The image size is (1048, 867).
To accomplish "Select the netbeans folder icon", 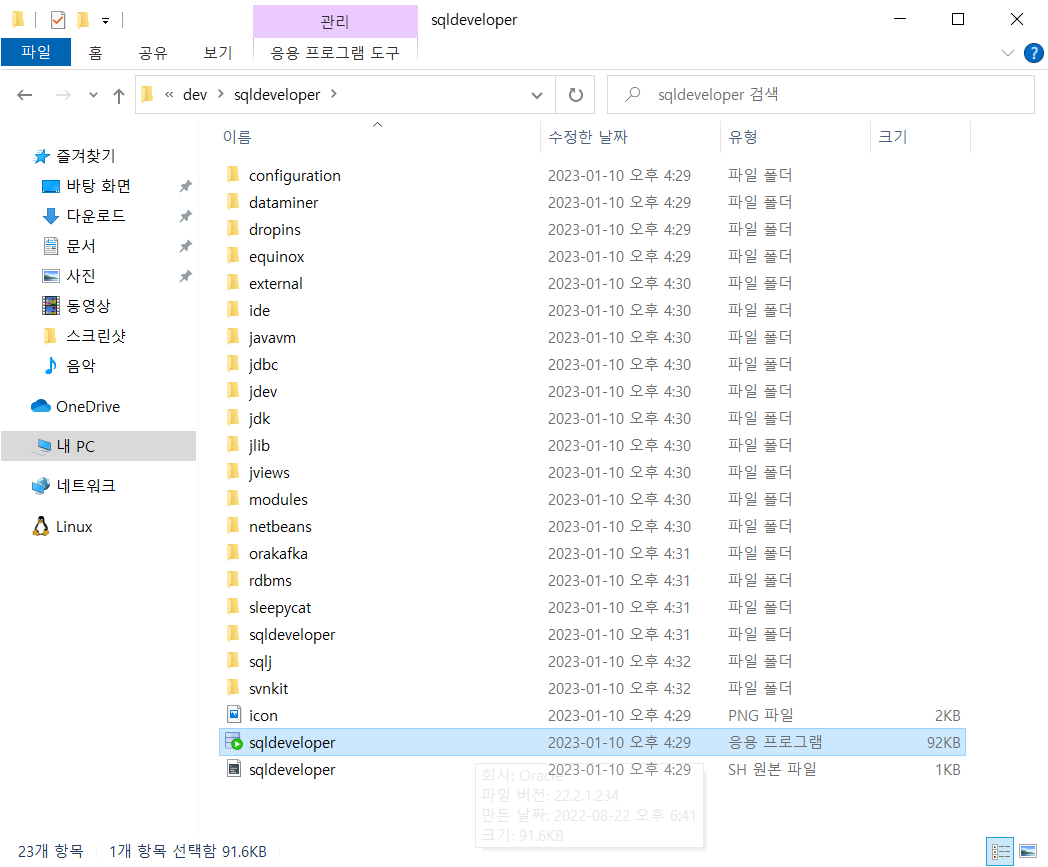I will click(x=233, y=525).
